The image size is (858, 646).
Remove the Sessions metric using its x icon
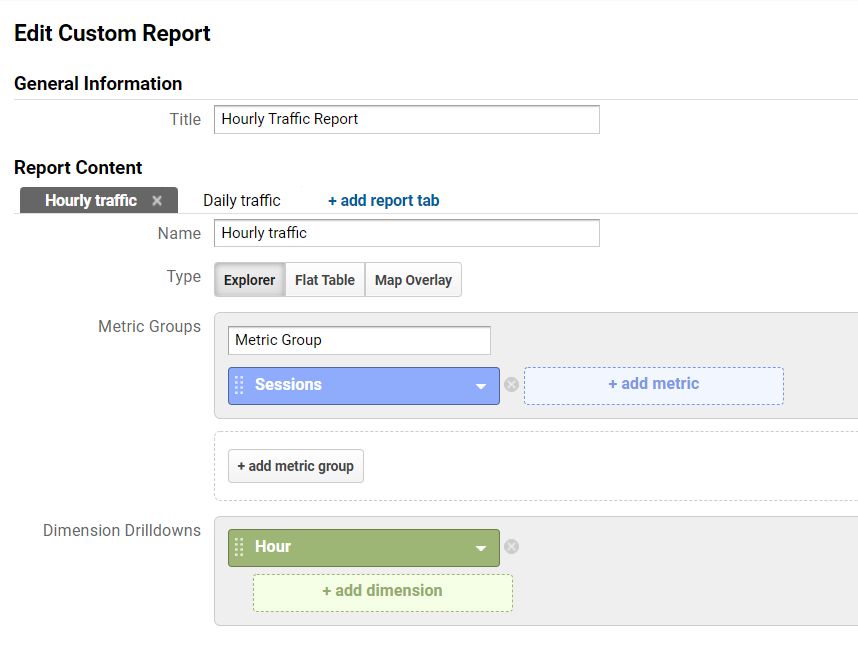click(511, 385)
